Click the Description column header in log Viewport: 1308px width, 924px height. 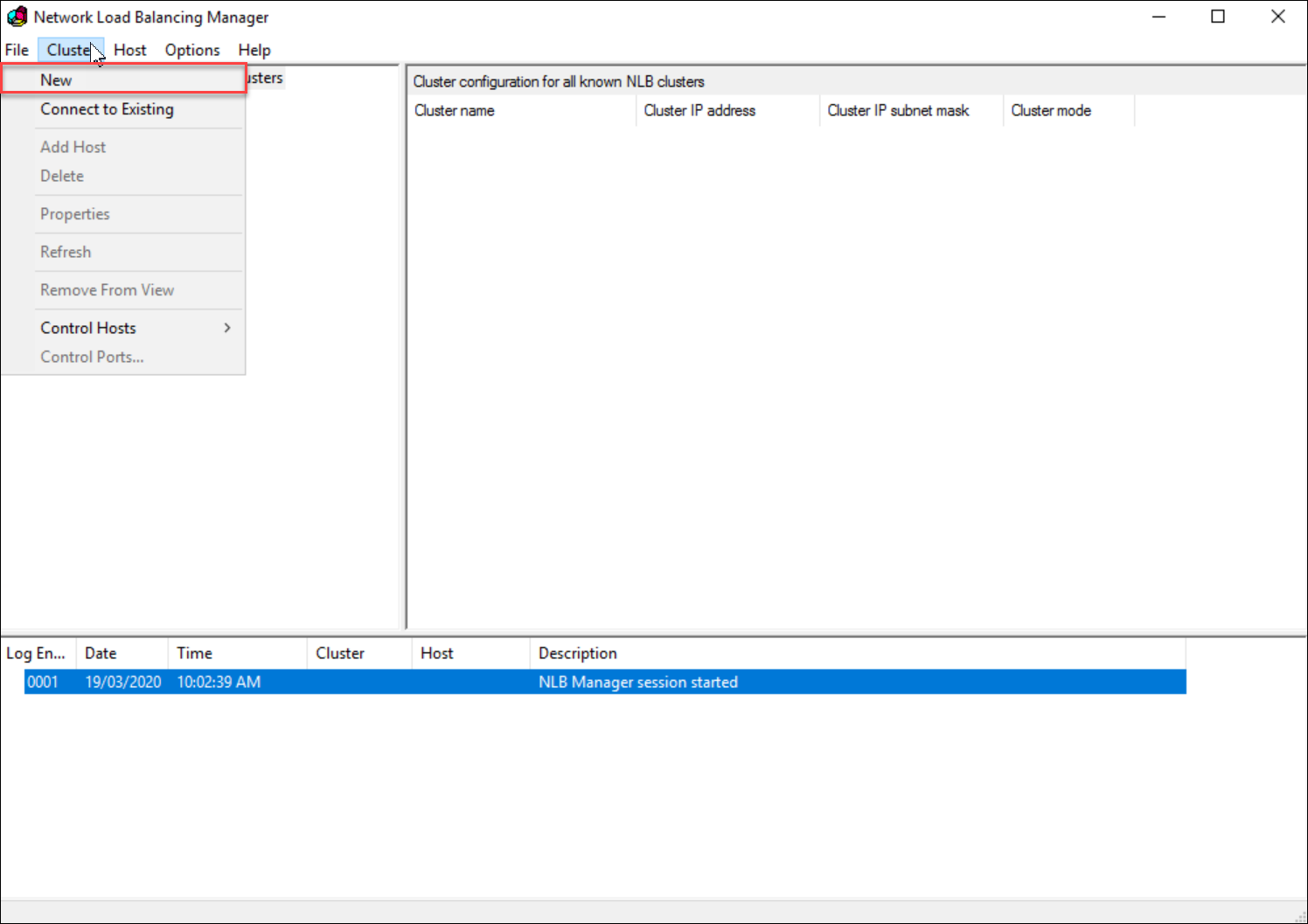coord(577,653)
